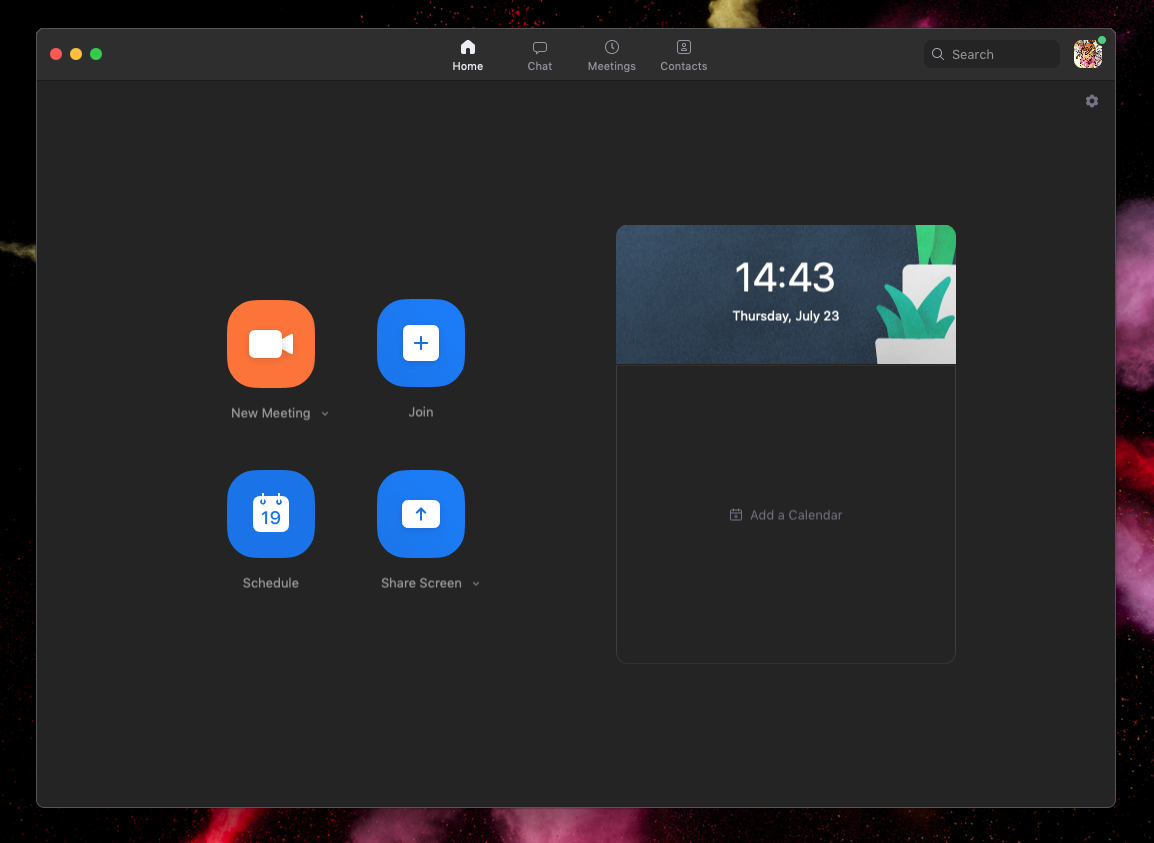Open the Schedule calendar icon
The width and height of the screenshot is (1154, 843).
click(271, 514)
